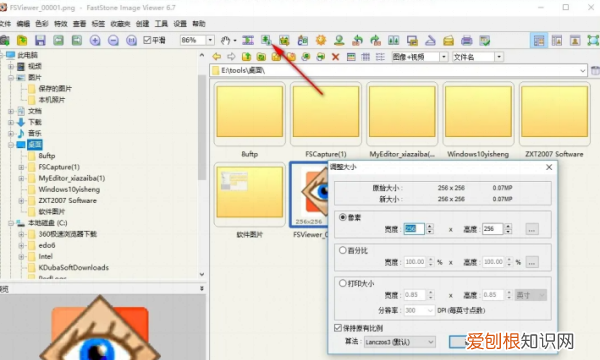This screenshot has height=360, width=600.
Task: Uncheck 保持原有比例 keep aspect ratio
Action: coord(338,328)
